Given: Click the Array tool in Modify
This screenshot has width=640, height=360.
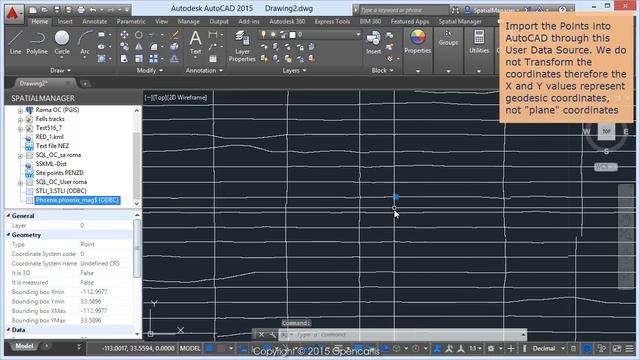Looking at the screenshot, I should point(153,59).
